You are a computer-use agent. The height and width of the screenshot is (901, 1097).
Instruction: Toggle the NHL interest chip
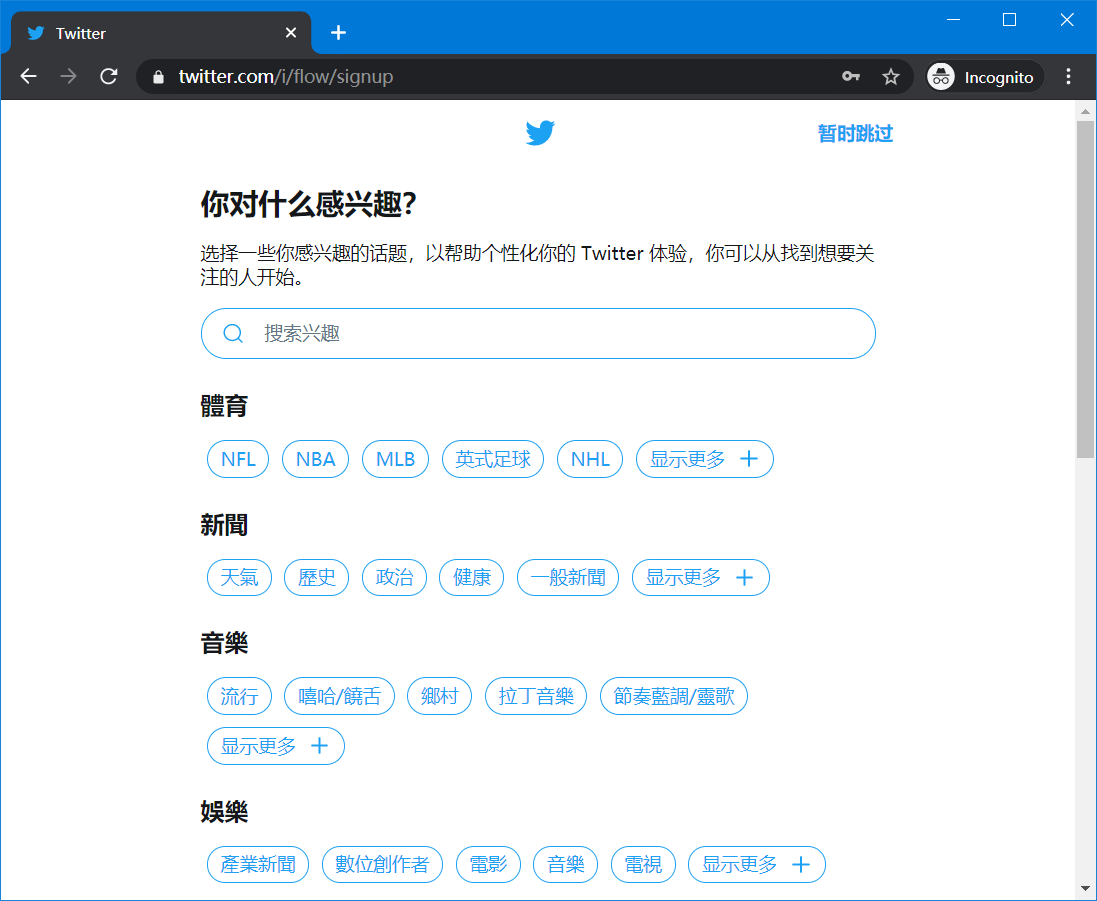(590, 459)
